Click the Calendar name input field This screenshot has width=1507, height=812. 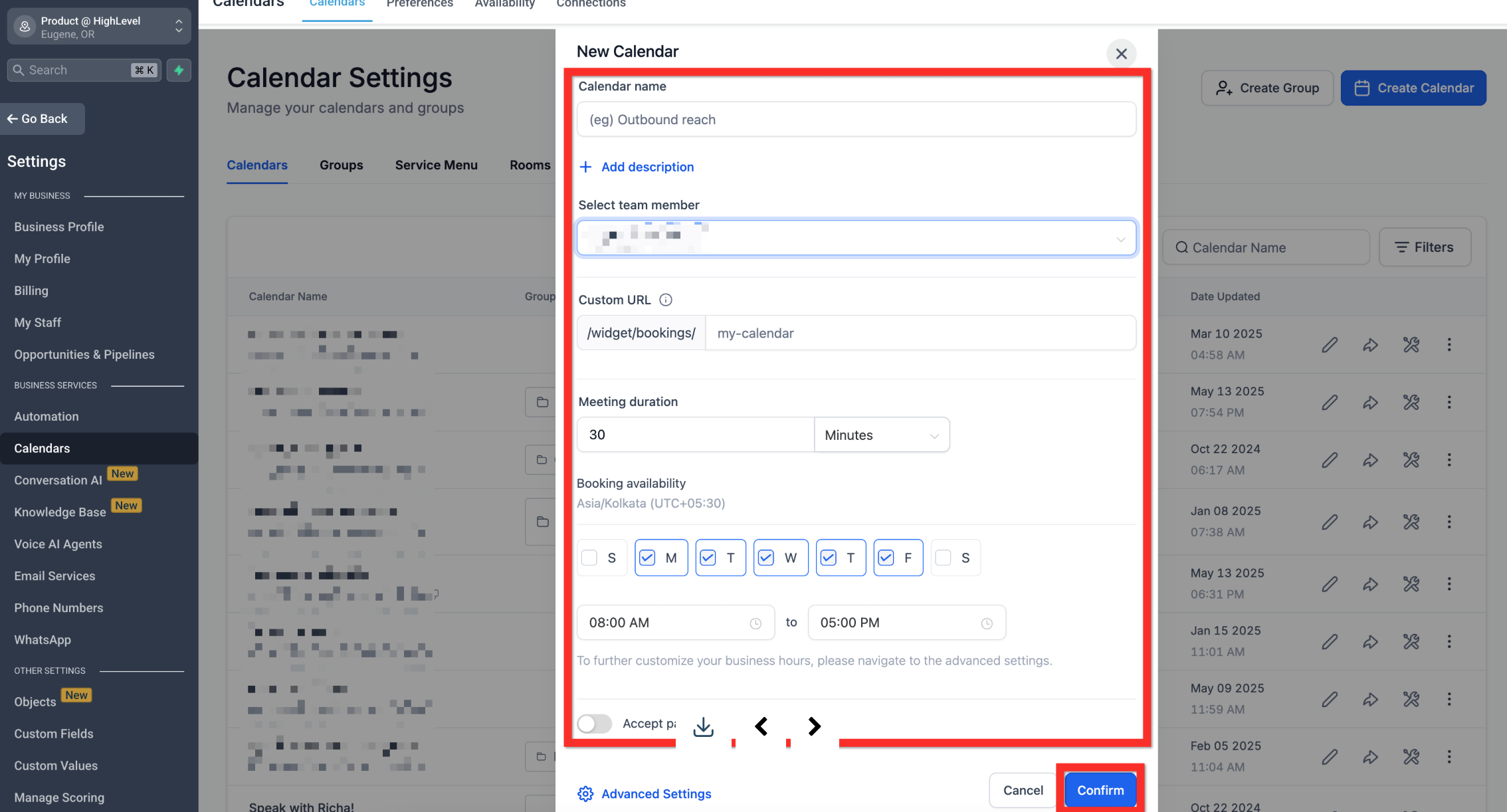pyautogui.click(x=856, y=120)
